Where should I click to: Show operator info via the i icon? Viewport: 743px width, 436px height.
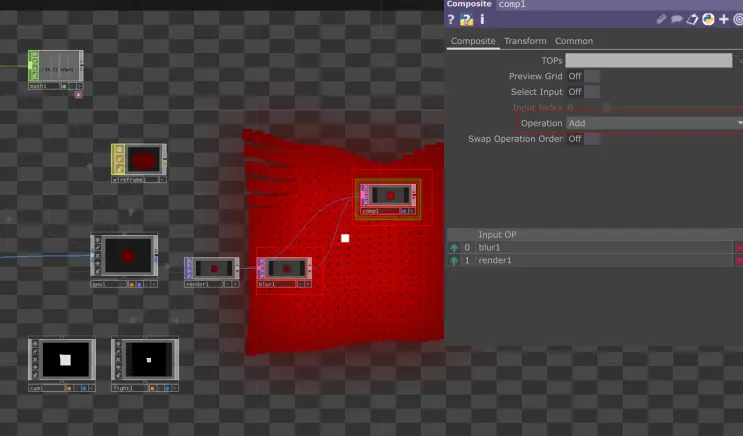(x=482, y=19)
